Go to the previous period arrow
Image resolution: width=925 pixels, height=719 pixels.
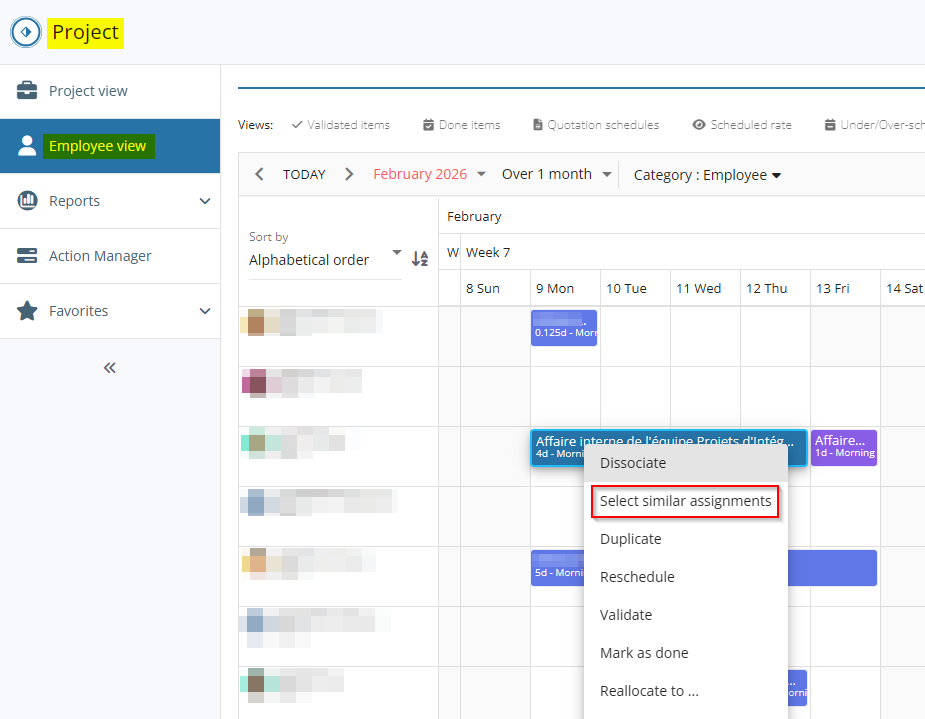click(259, 174)
